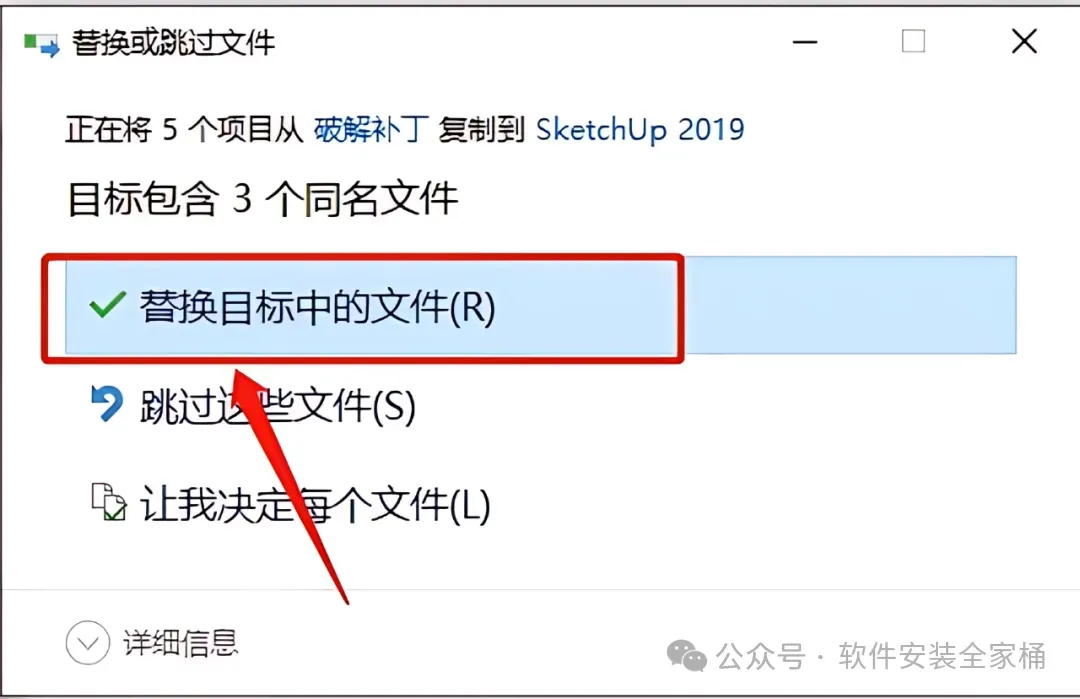1080x699 pixels.
Task: Click the green checkmark replace icon
Action: coord(107,304)
